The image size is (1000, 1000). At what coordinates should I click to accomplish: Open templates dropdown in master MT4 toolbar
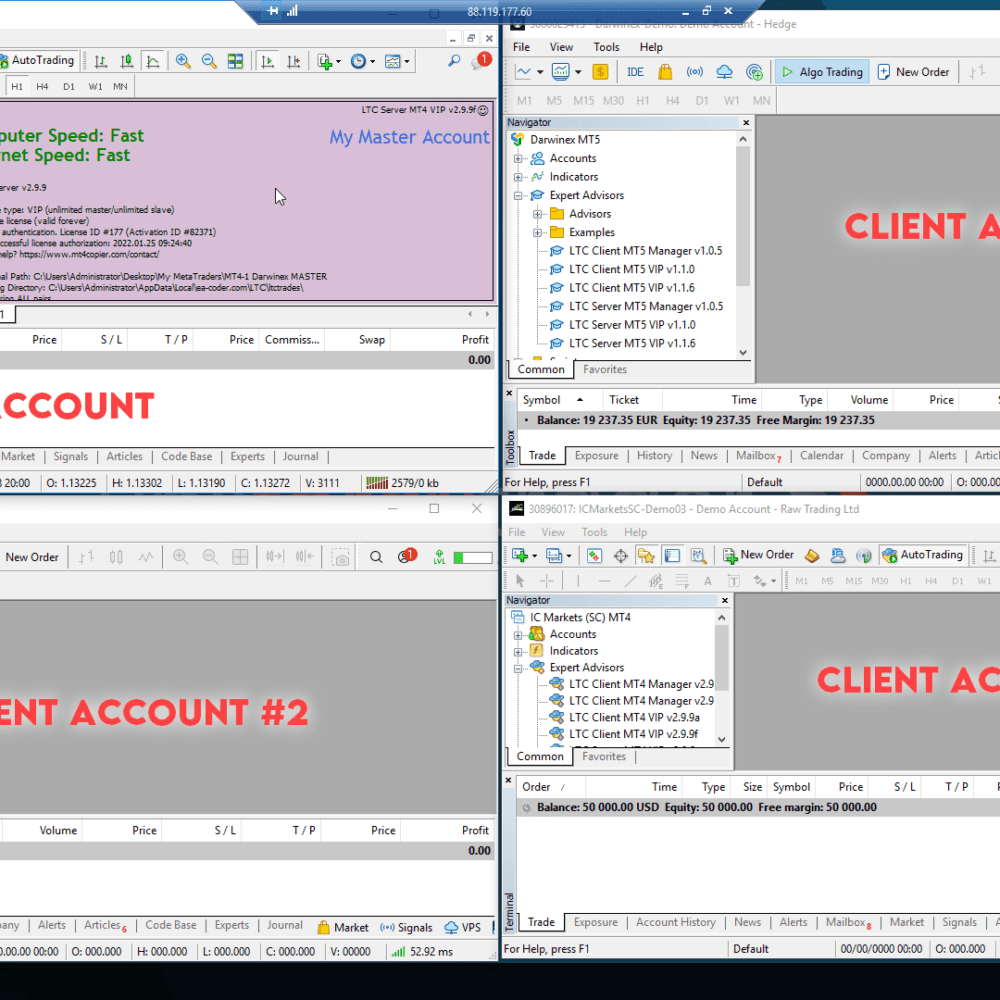click(397, 61)
